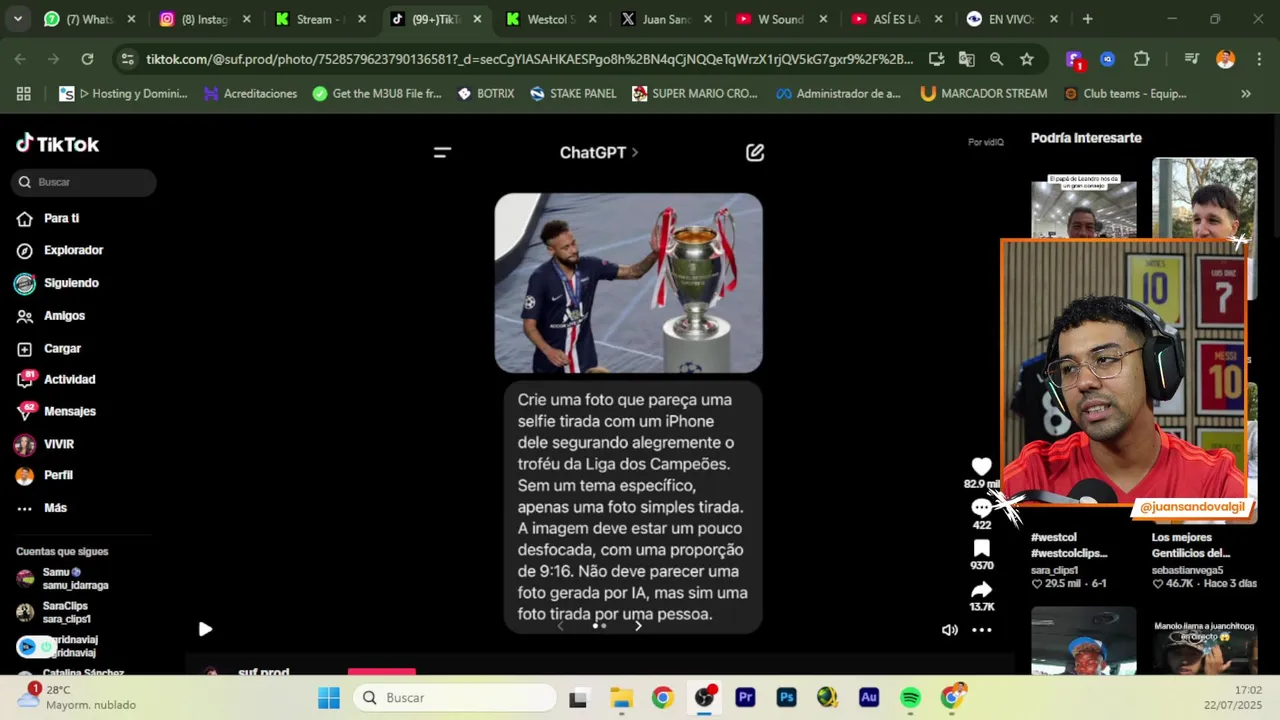Screen dimensions: 1280x720
Task: Click the TikTok logo
Action: click(57, 144)
